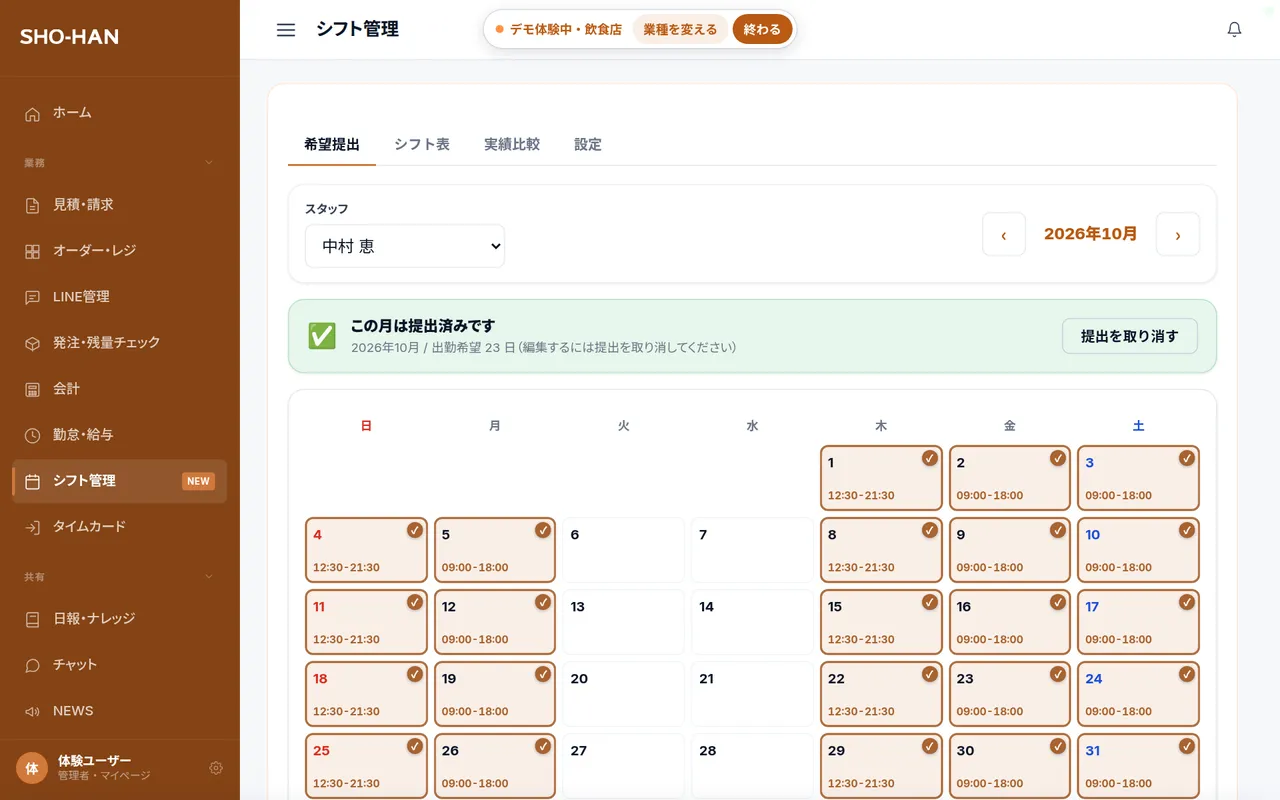The height and width of the screenshot is (800, 1280).
Task: Open the スタッフ dropdown showing 中村 恵
Action: (405, 246)
